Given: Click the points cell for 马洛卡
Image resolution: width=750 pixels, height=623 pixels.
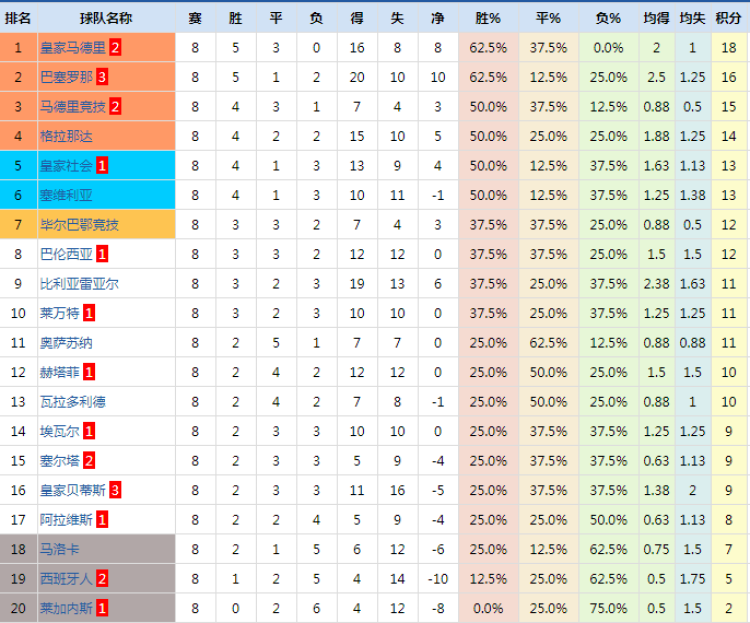Looking at the screenshot, I should (x=728, y=549).
